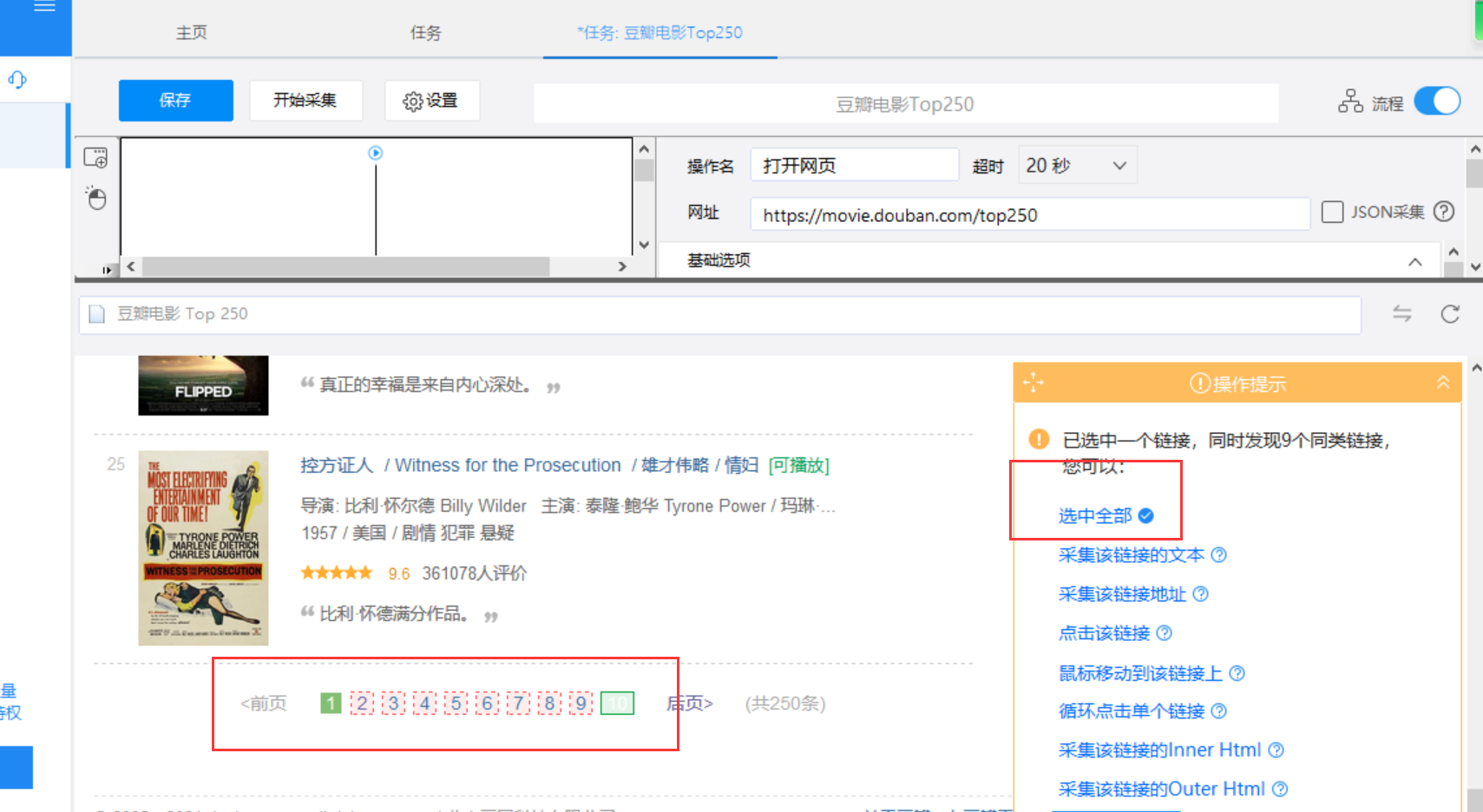Click the headset support icon in sidebar
The height and width of the screenshot is (812, 1483).
[x=17, y=80]
